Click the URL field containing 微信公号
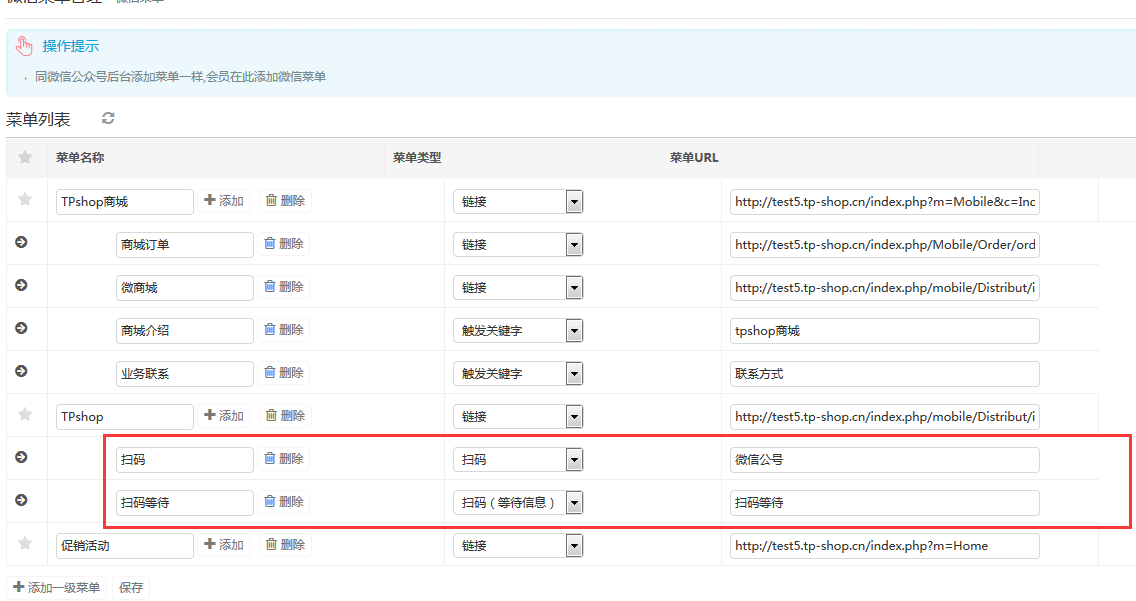Screen dimensions: 1136x601 [x=884, y=460]
